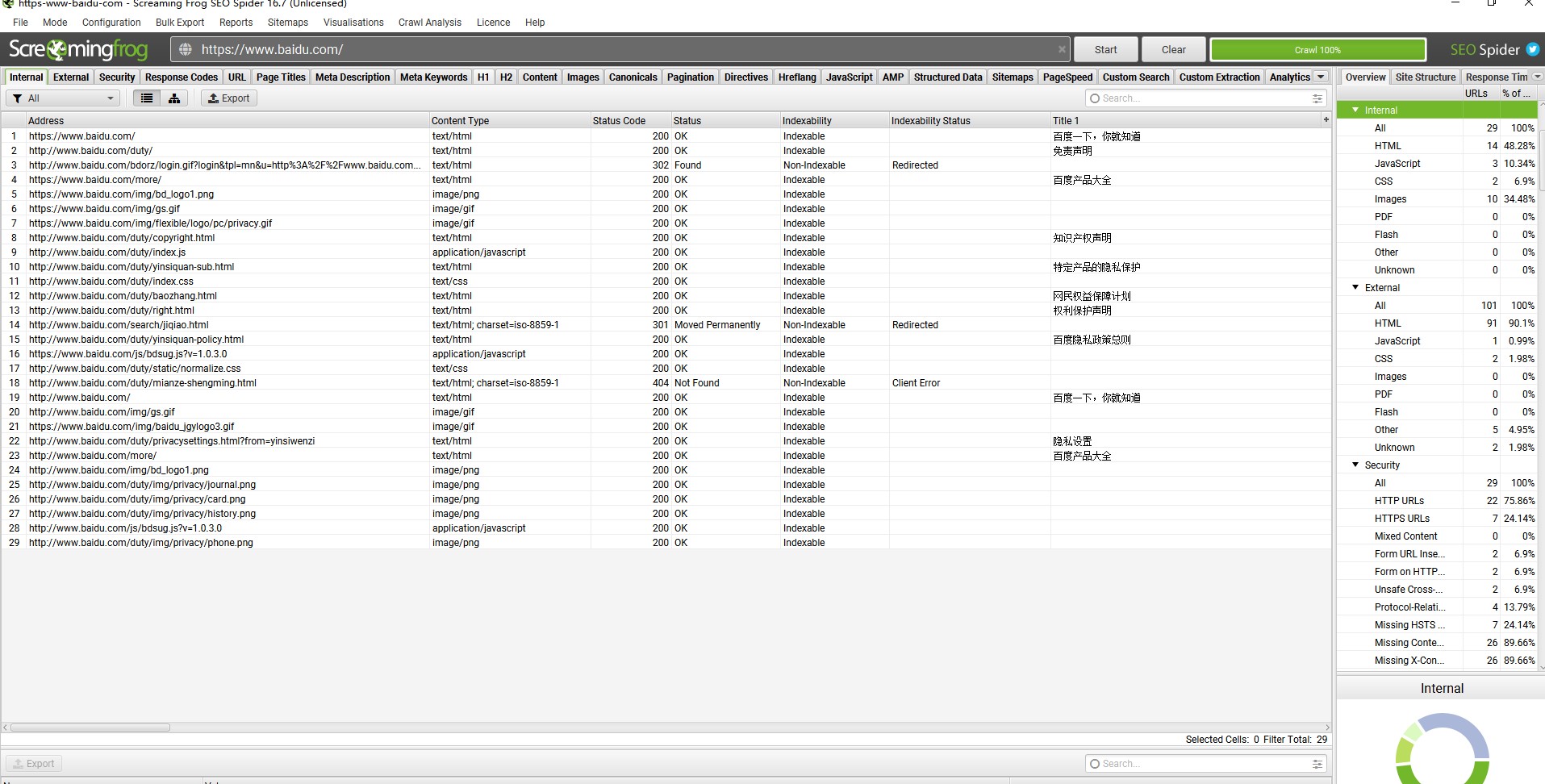Clear the URL with the X icon
The image size is (1545, 784).
click(x=1062, y=49)
